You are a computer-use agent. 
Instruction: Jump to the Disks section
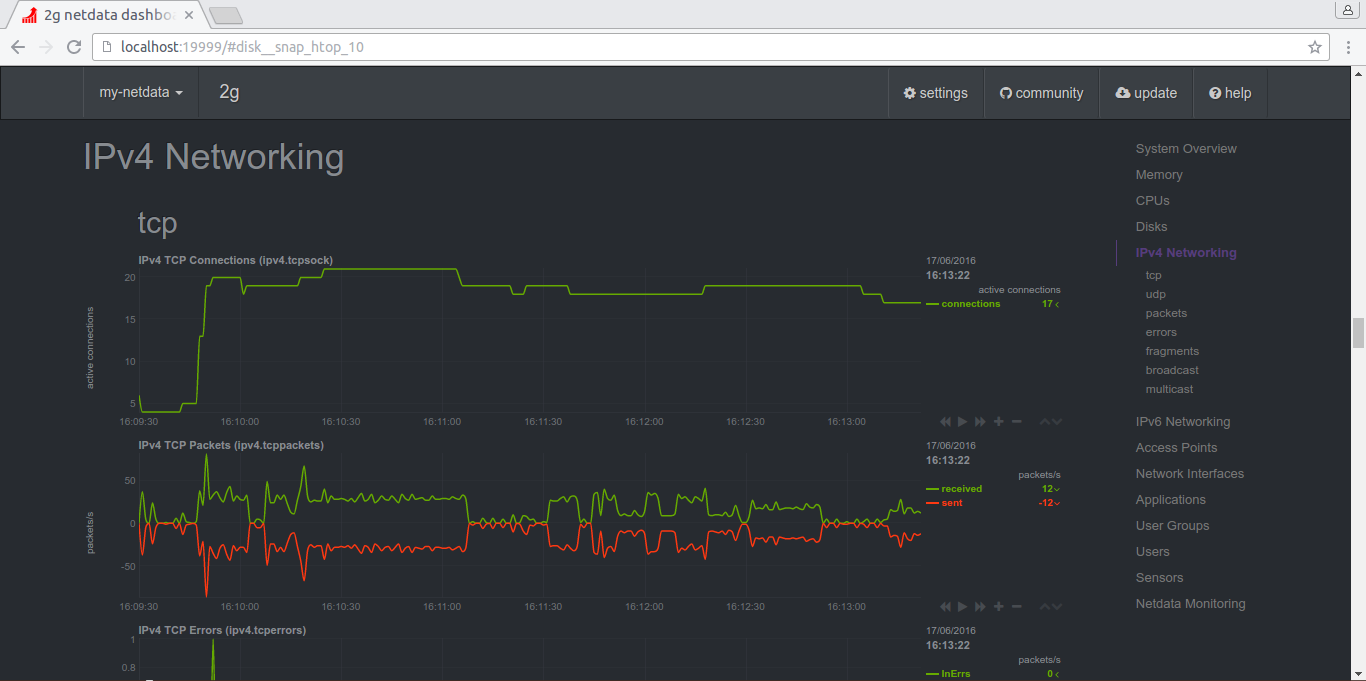coord(1152,227)
